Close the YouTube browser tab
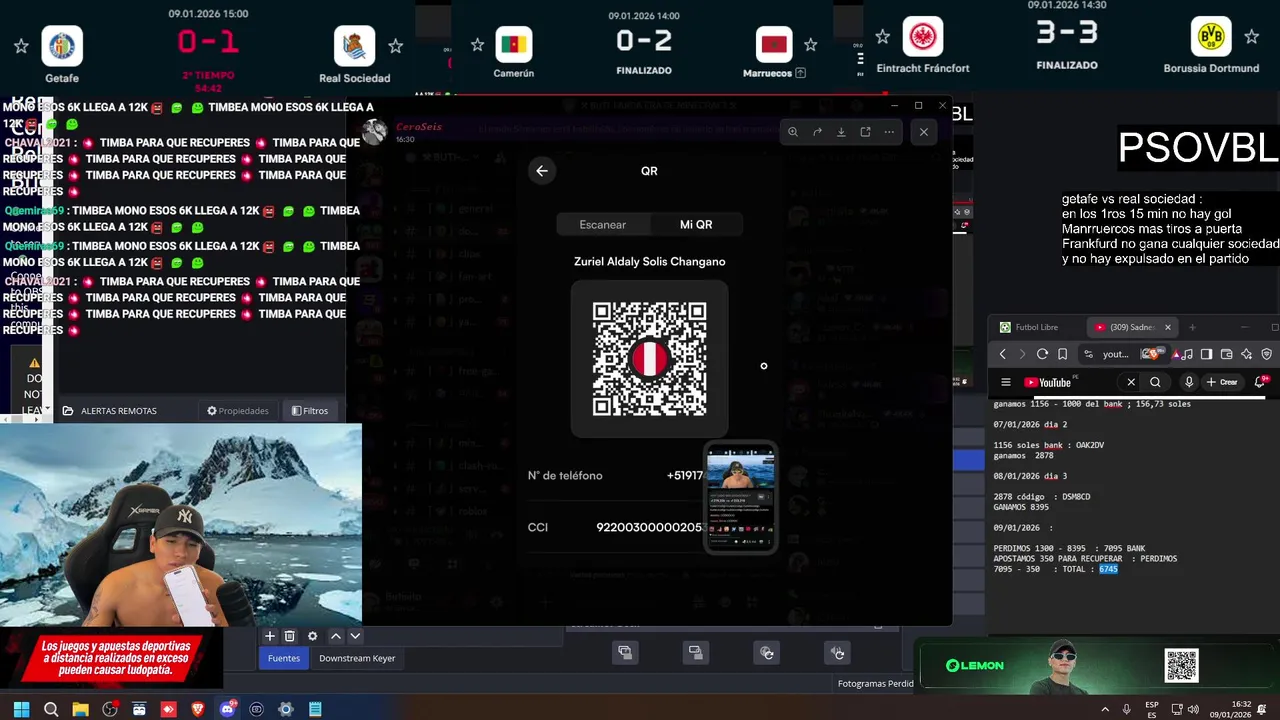 tap(1167, 327)
